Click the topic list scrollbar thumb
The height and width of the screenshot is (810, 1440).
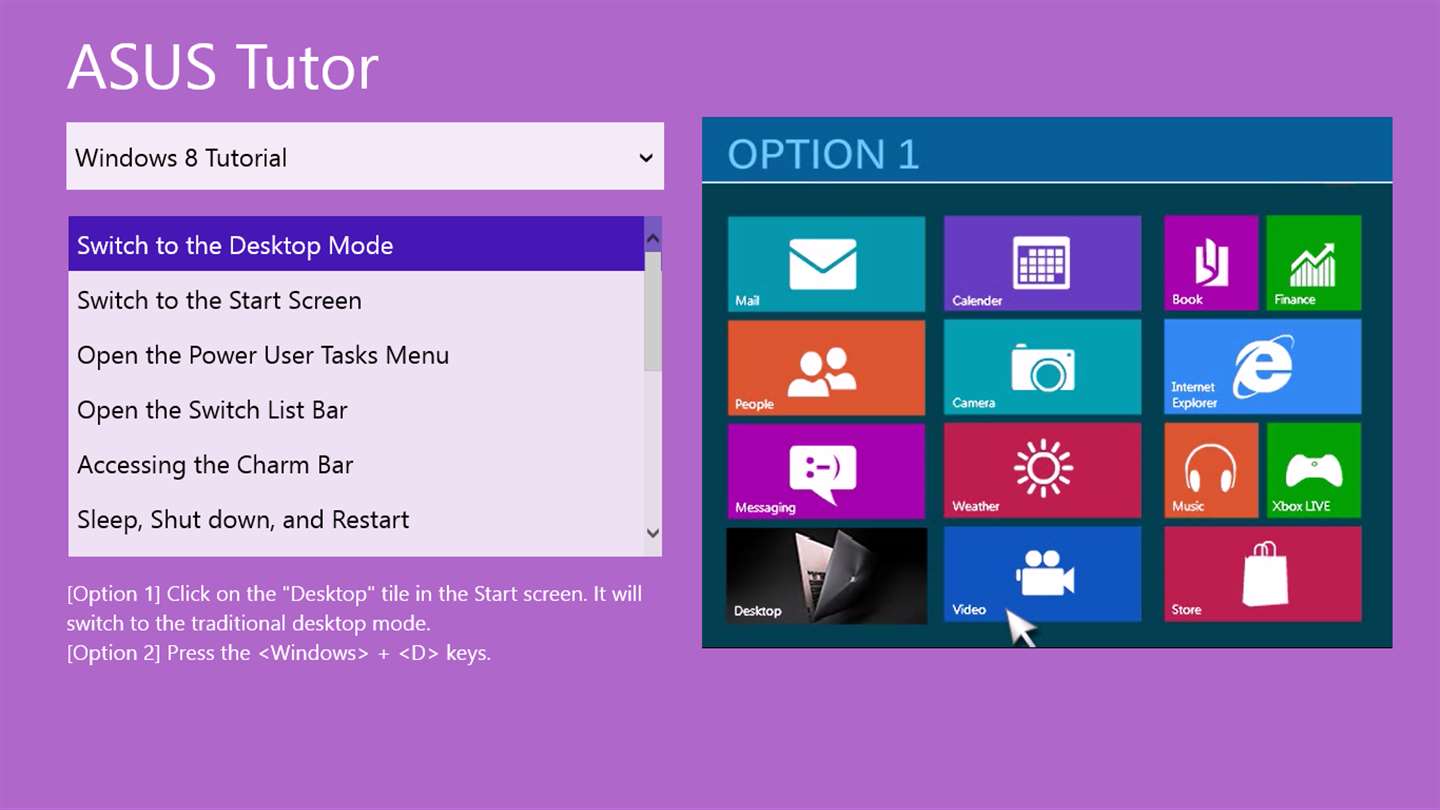tap(653, 311)
